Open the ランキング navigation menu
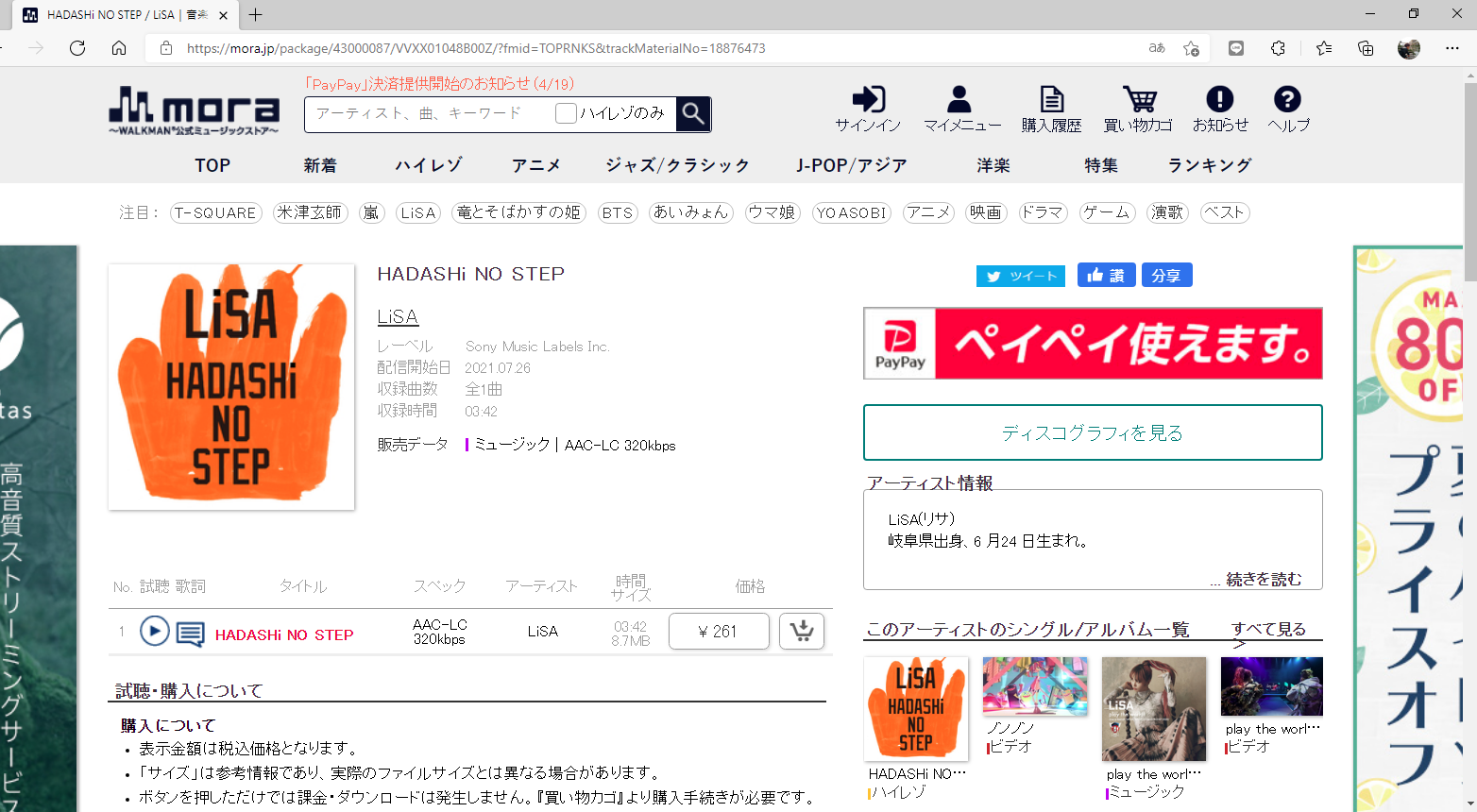 pyautogui.click(x=1210, y=165)
